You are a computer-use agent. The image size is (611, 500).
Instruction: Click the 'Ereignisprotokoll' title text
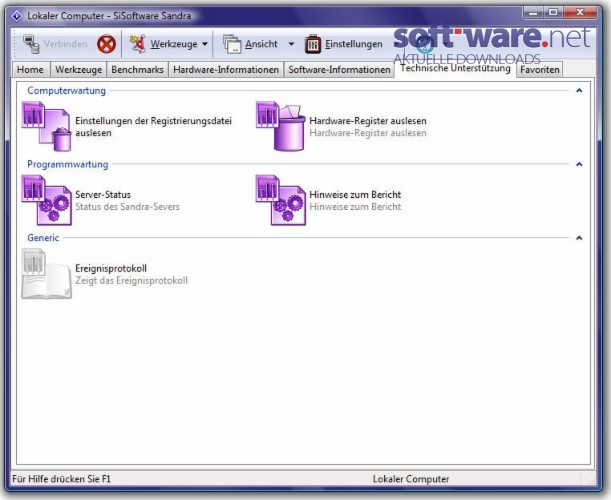tap(111, 269)
